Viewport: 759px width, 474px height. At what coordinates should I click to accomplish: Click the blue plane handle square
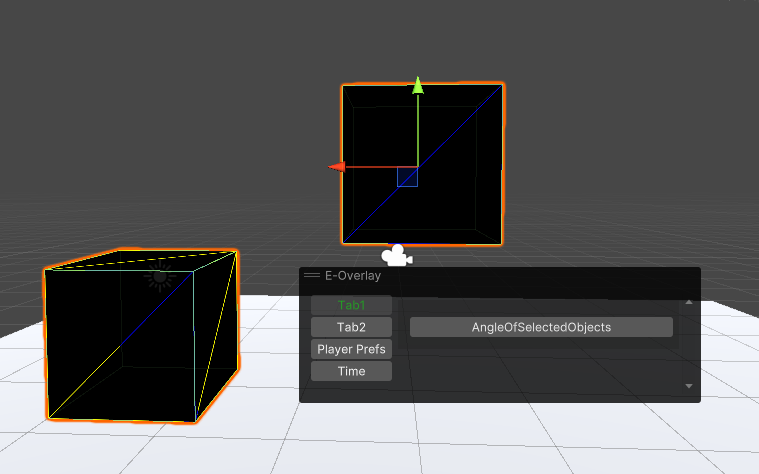tap(408, 177)
